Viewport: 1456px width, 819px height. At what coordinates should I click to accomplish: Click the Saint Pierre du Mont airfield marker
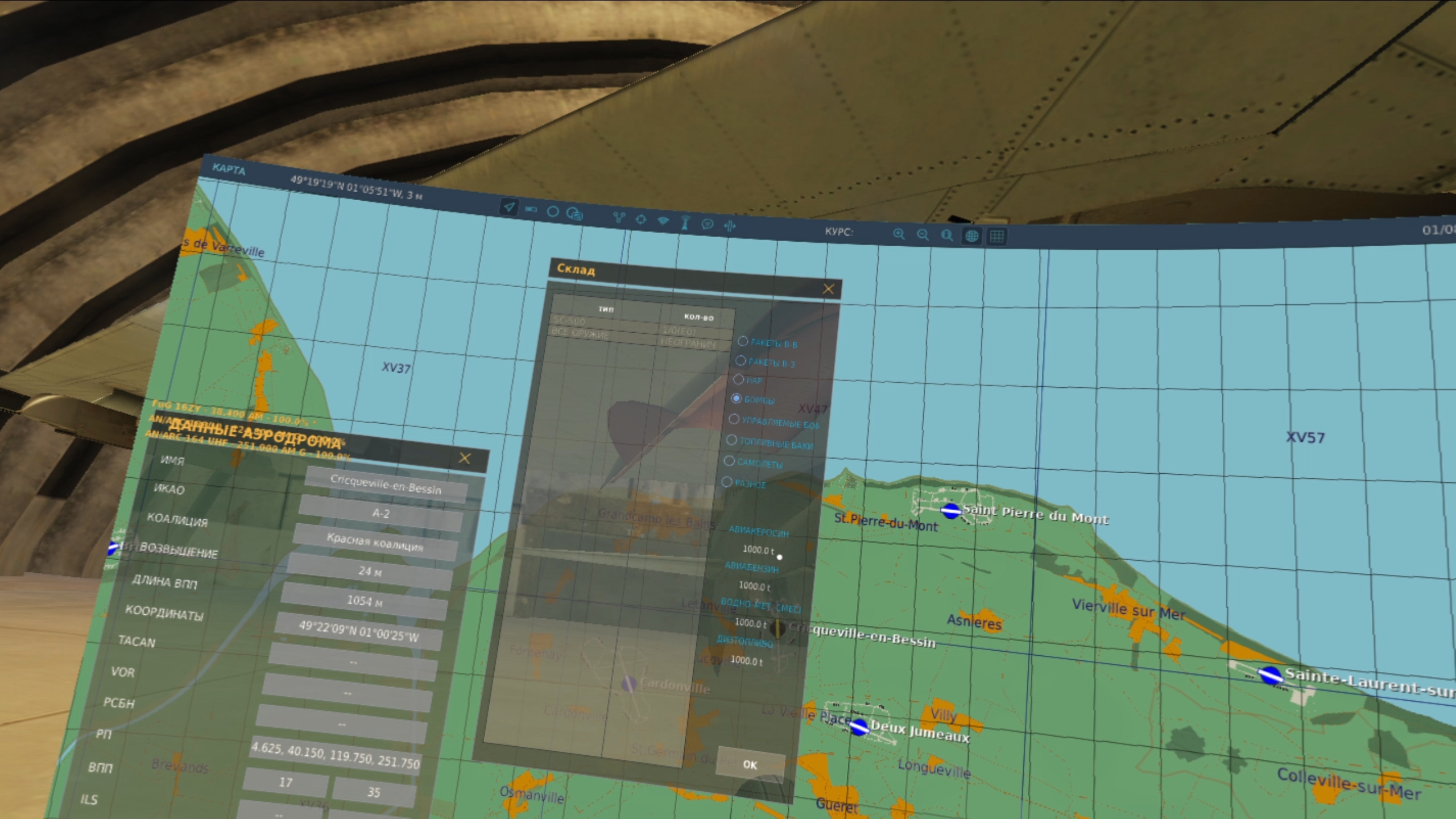pos(950,510)
